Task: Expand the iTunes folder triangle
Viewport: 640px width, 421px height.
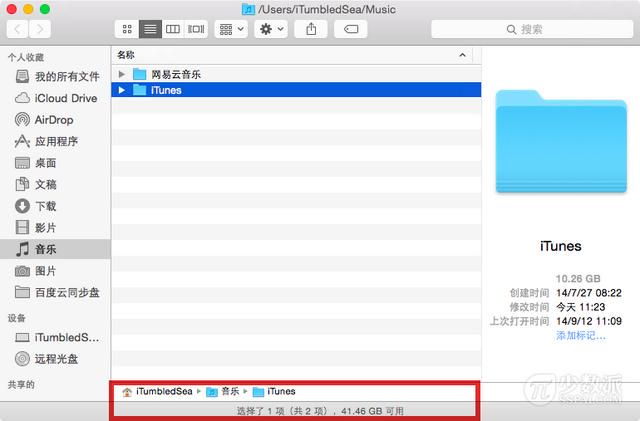Action: tap(121, 90)
